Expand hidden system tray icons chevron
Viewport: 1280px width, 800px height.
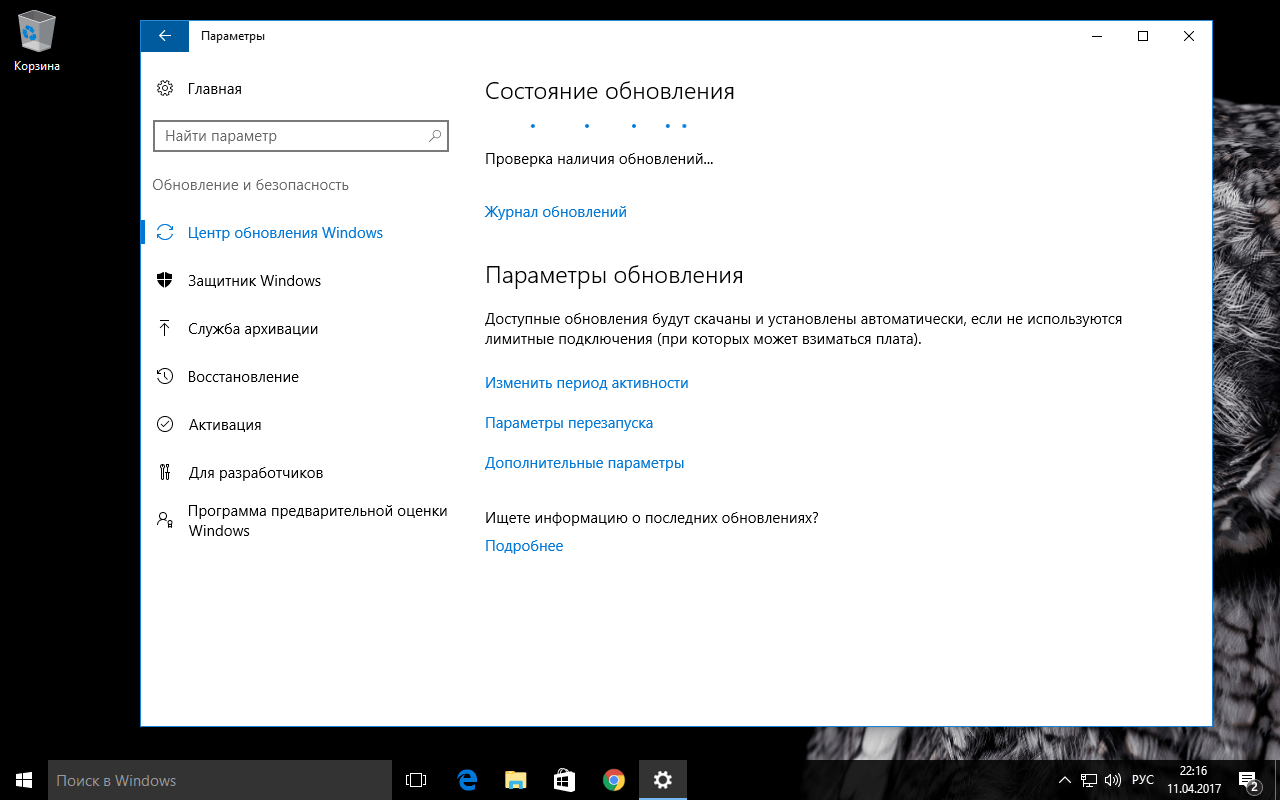[1065, 780]
